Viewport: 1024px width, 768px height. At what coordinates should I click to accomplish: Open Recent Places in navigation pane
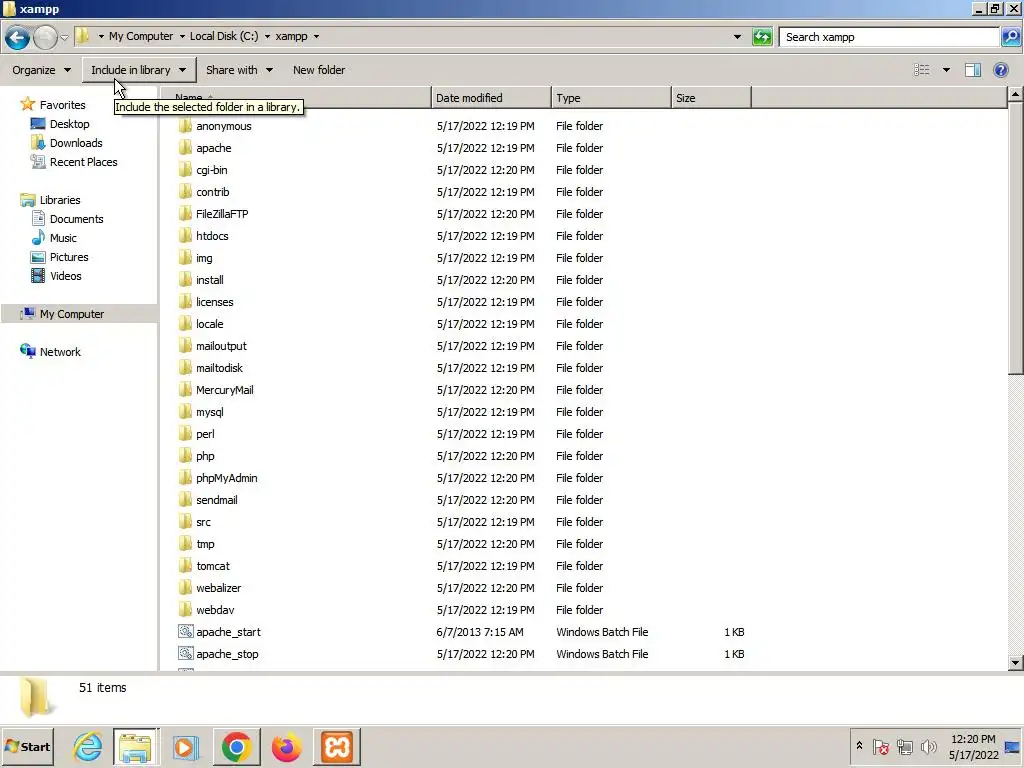(84, 162)
